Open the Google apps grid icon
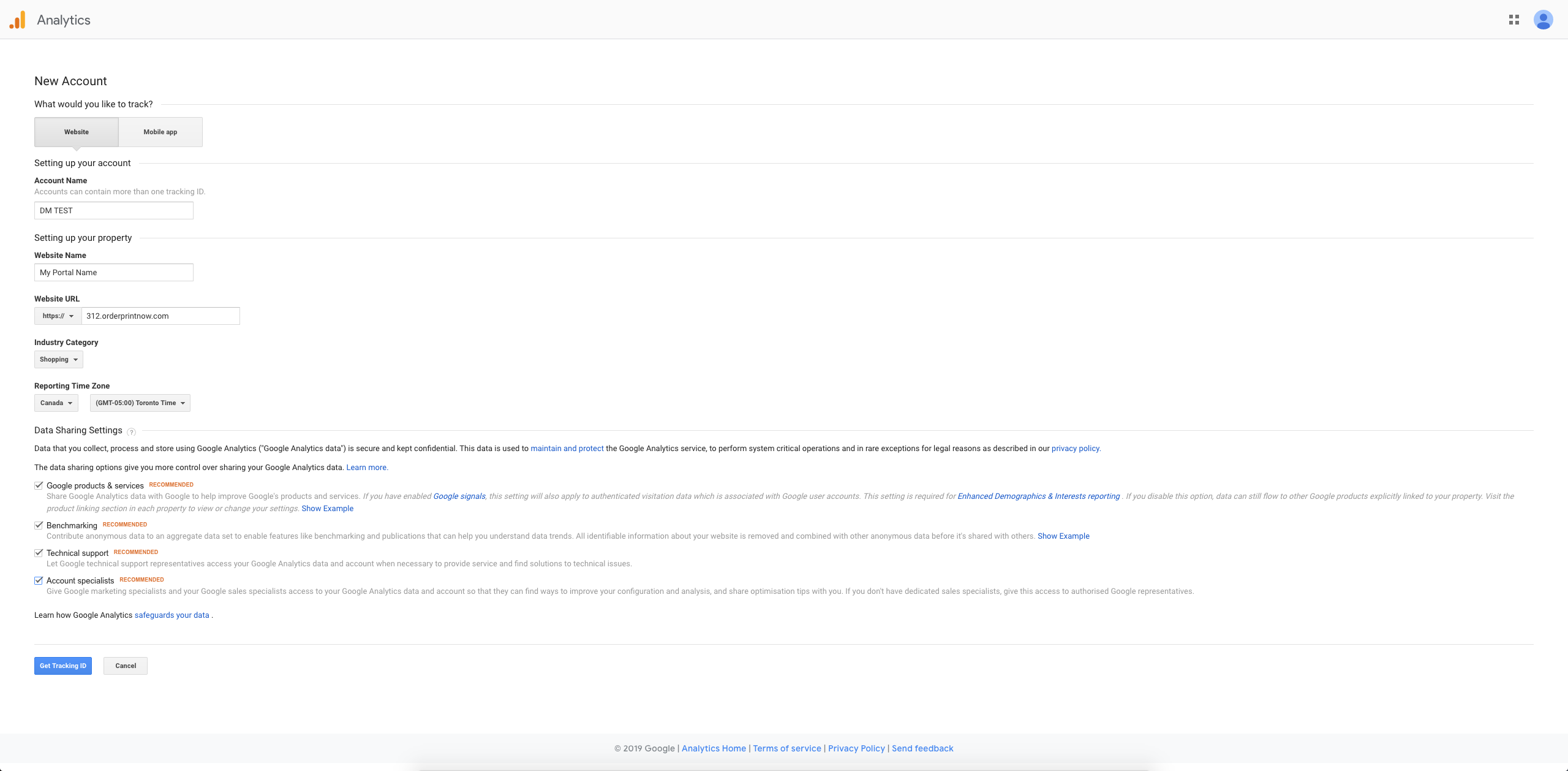1568x771 pixels. [1513, 20]
